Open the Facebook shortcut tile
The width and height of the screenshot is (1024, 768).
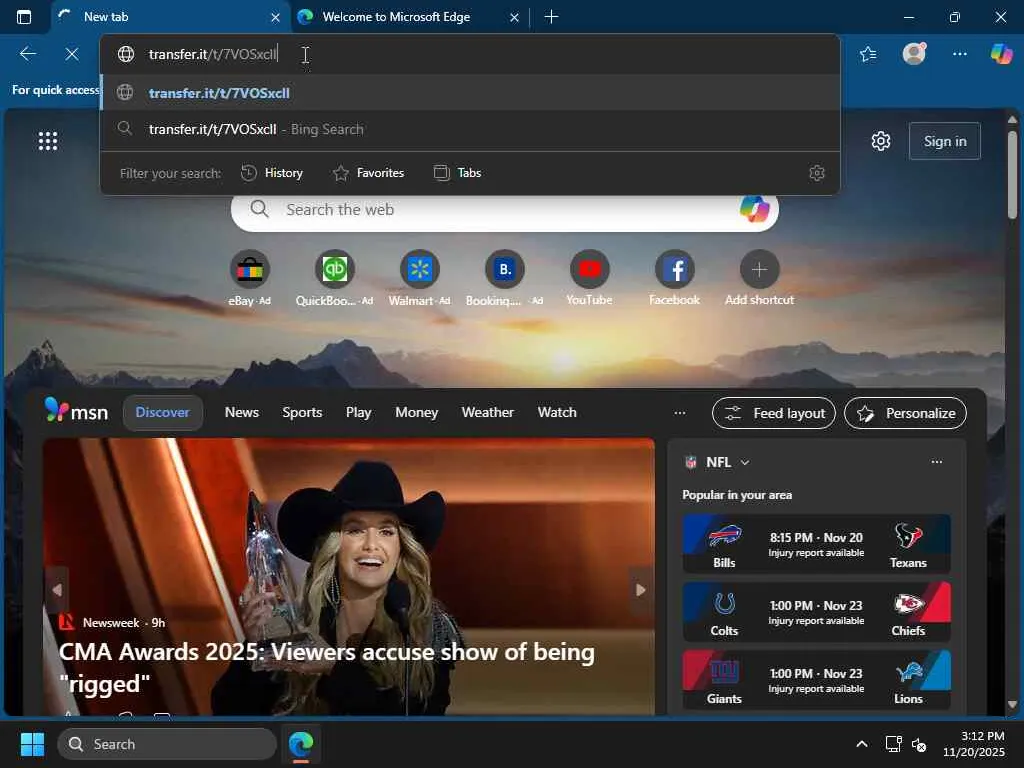click(674, 270)
